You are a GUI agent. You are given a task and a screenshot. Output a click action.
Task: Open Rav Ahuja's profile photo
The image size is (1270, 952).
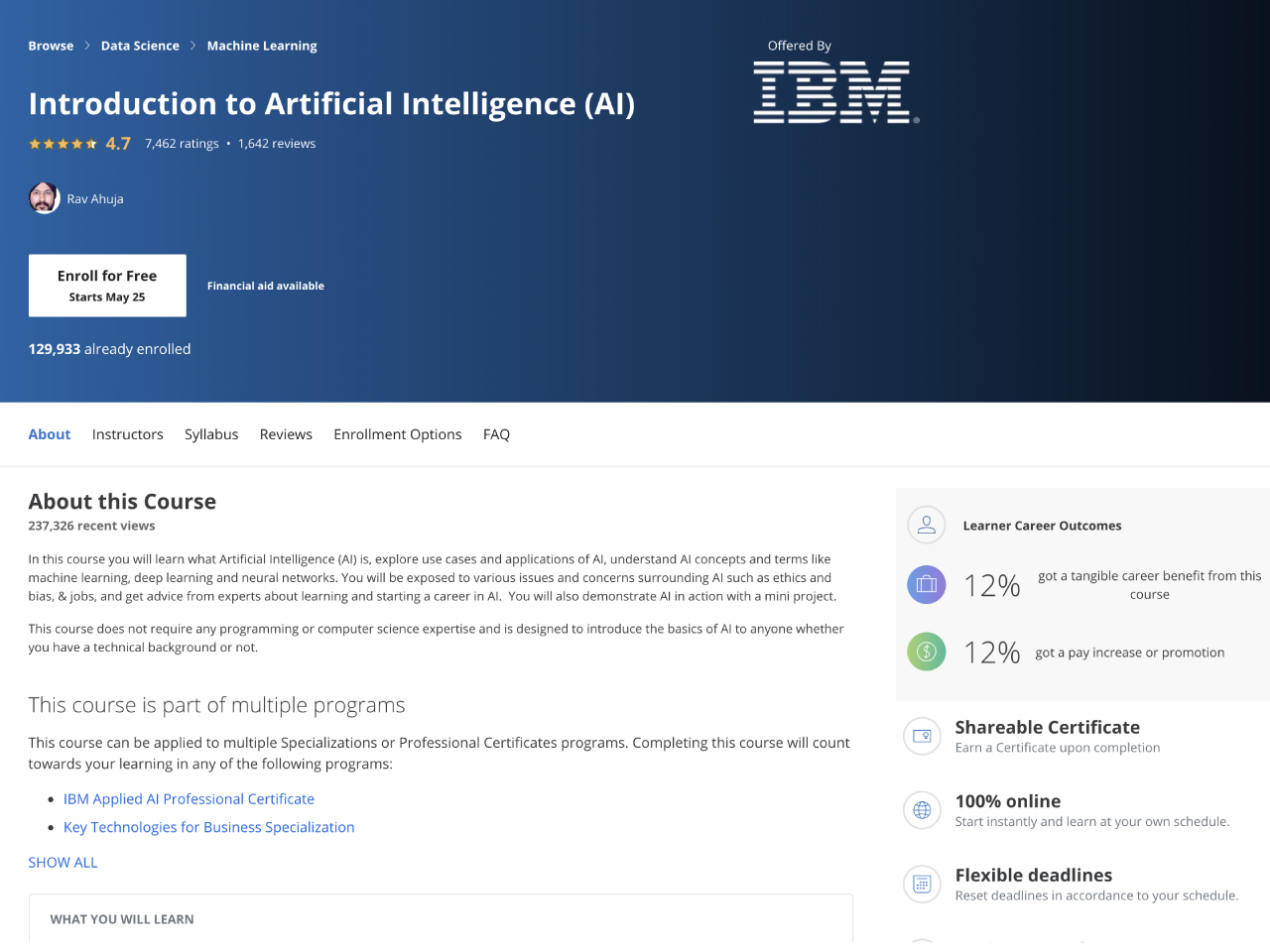point(45,198)
